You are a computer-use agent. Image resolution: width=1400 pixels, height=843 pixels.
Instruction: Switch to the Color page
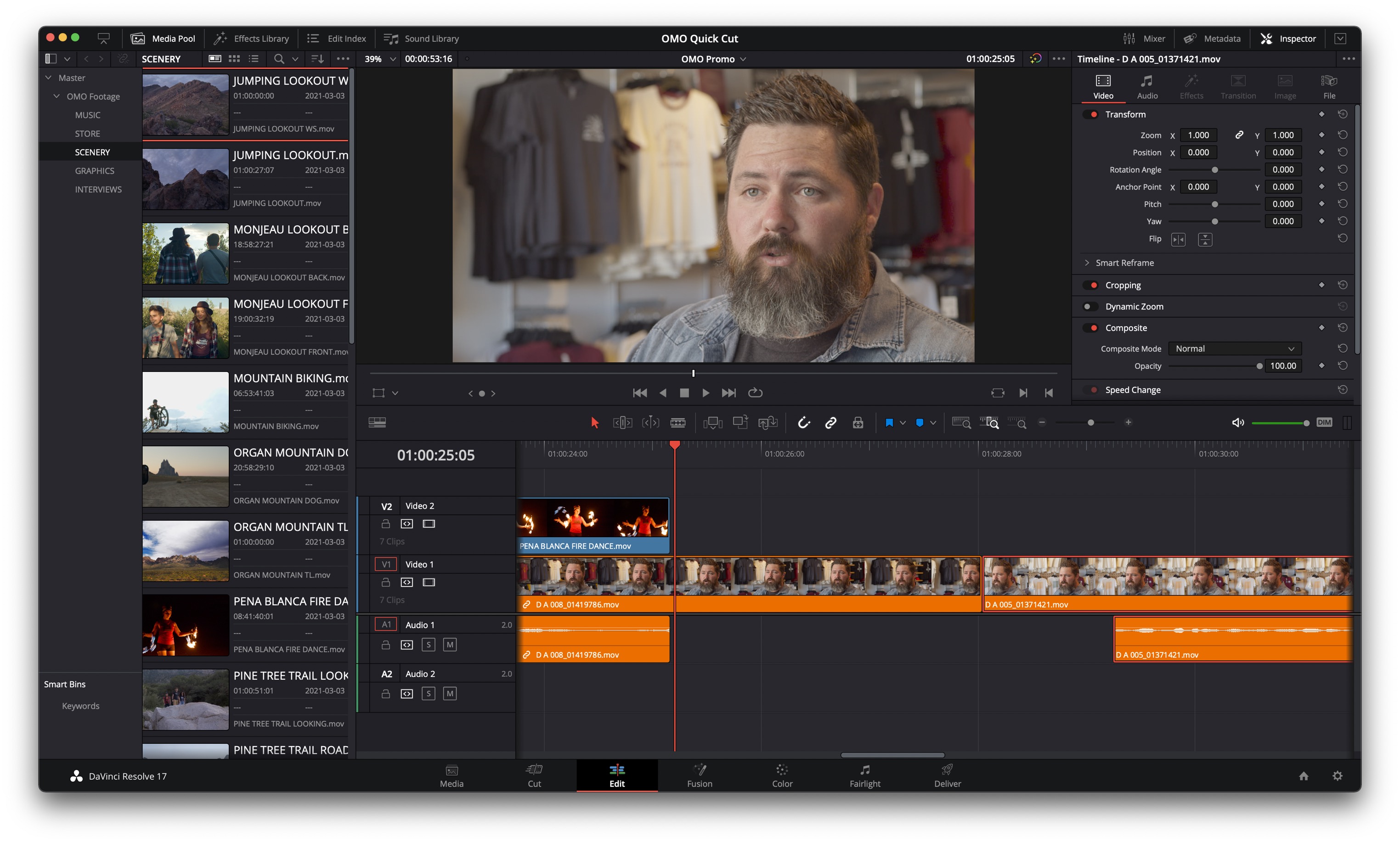(782, 776)
